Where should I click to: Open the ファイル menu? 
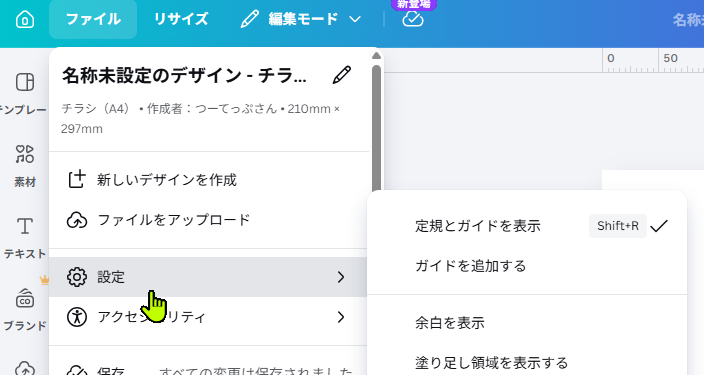coord(93,19)
